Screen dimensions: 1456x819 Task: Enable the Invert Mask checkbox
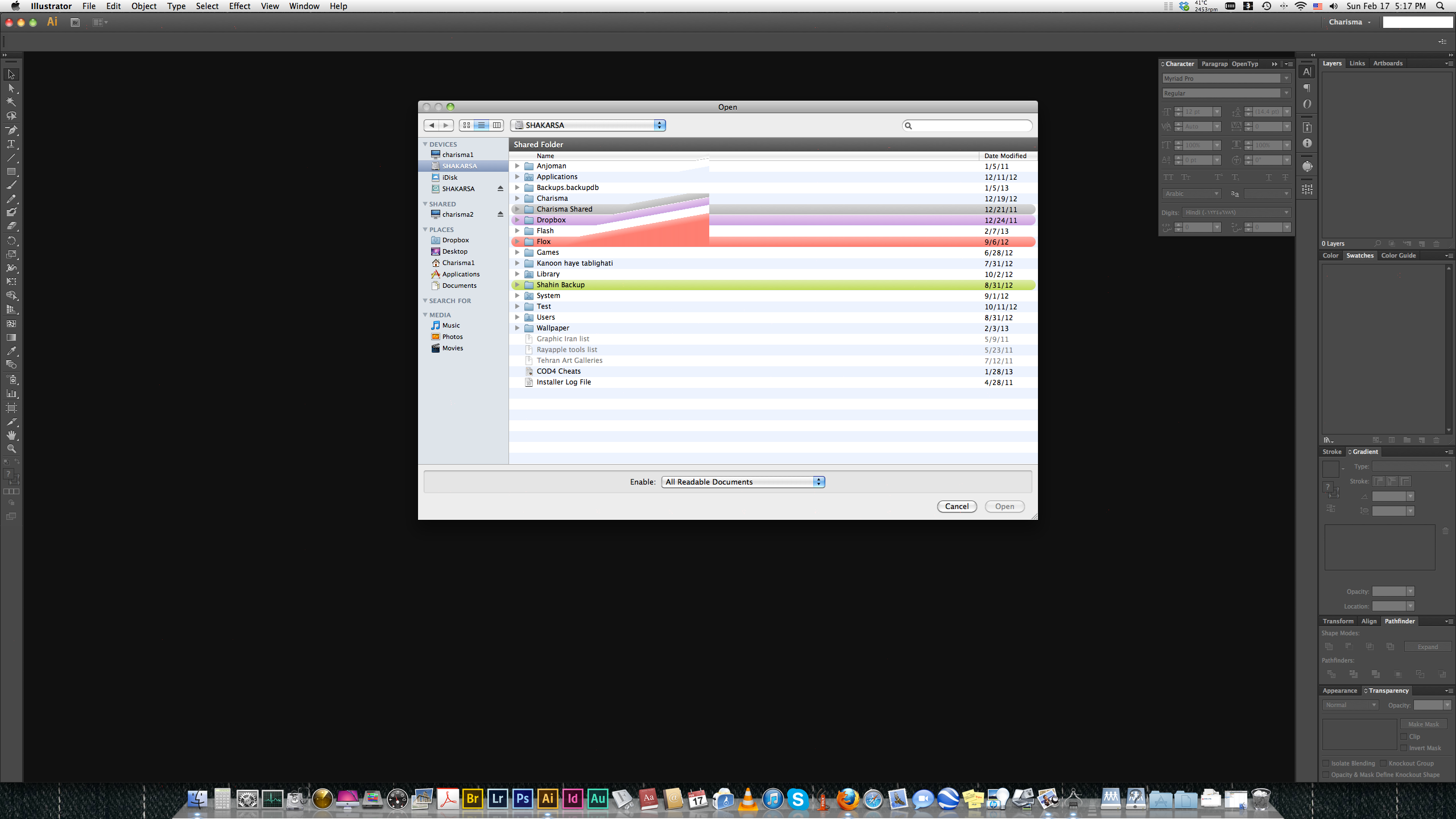(x=1404, y=748)
